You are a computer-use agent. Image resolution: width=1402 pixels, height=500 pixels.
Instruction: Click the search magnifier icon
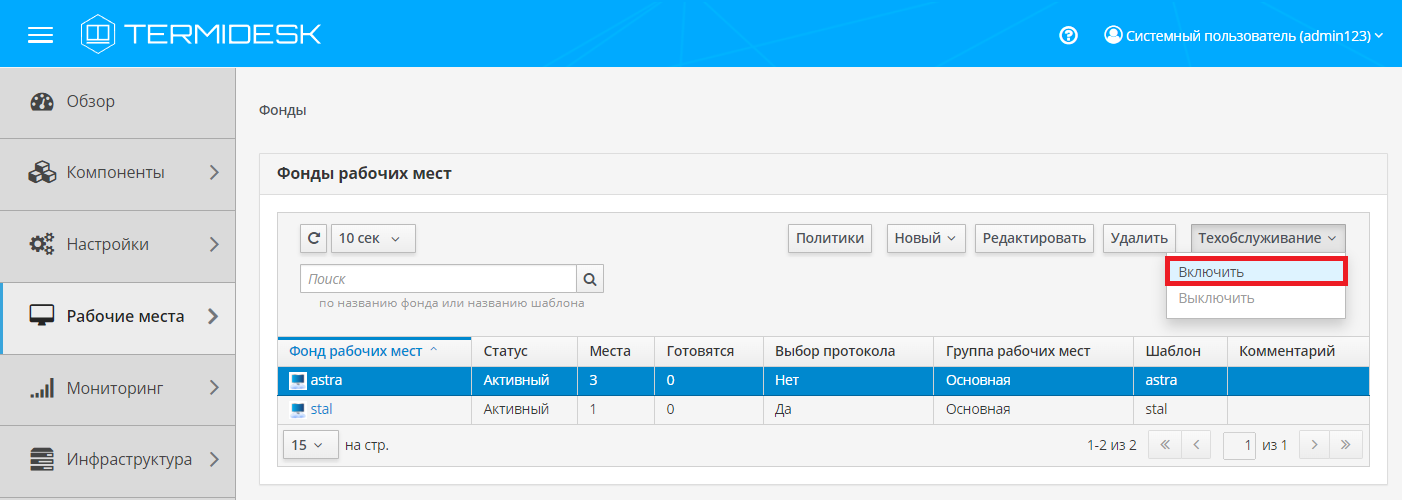point(590,279)
